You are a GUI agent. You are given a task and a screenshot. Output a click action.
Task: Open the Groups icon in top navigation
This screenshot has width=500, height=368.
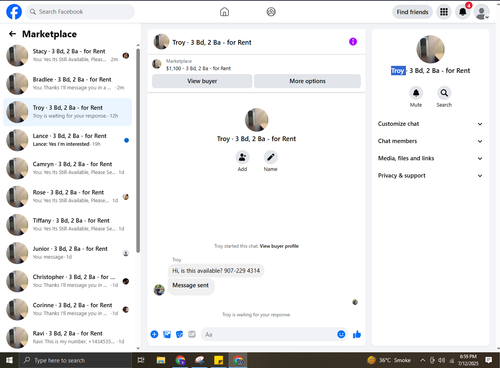(271, 12)
